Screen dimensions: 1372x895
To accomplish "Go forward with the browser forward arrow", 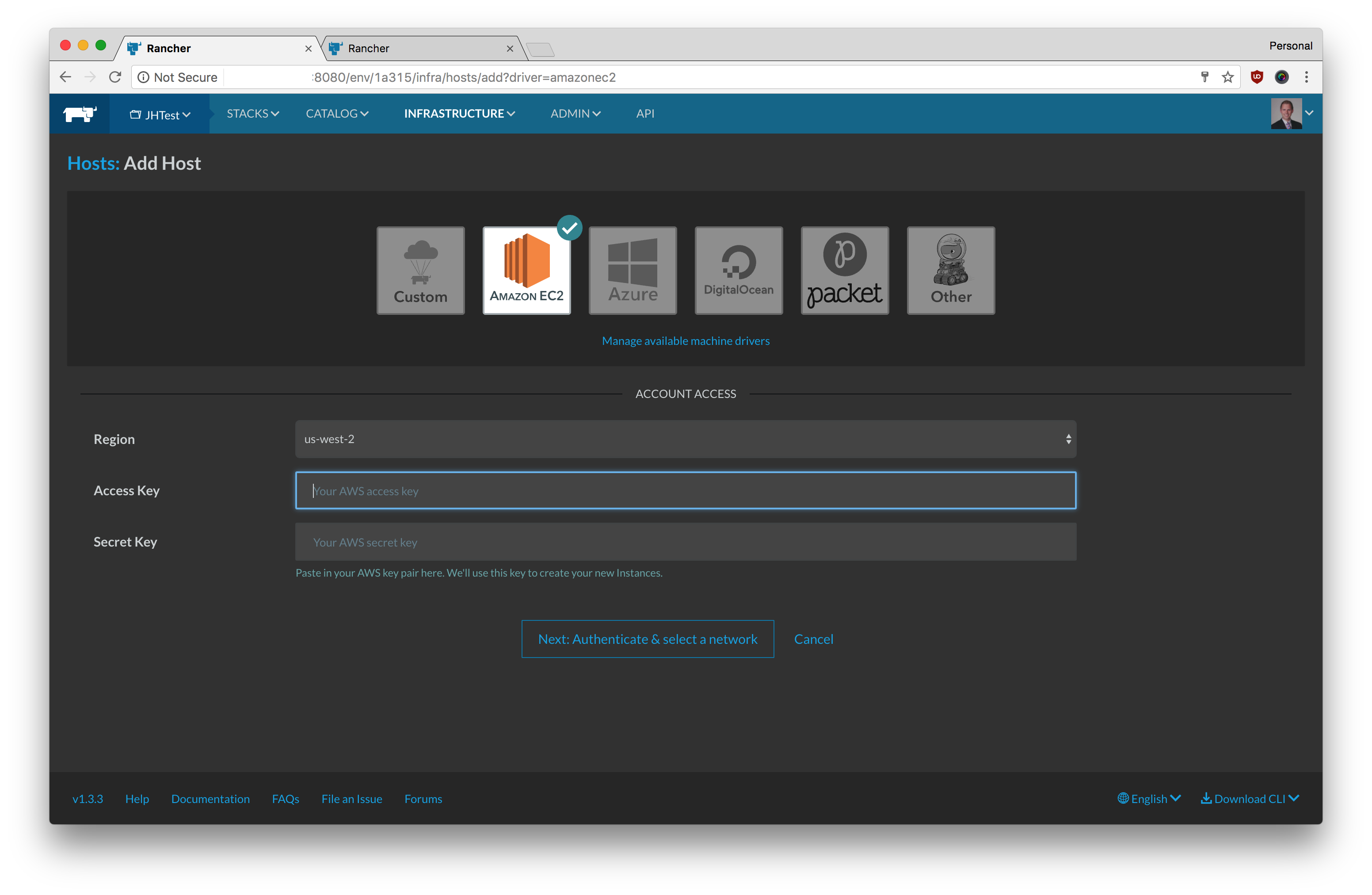I will 91,76.
